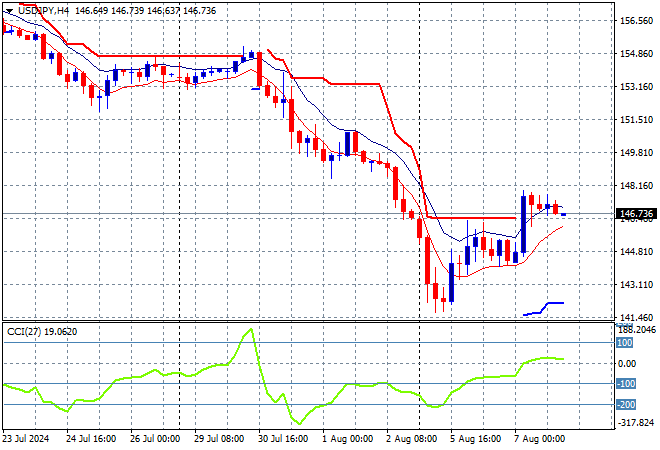
Task: Click the CCI -200 level label
Action: tap(625, 405)
